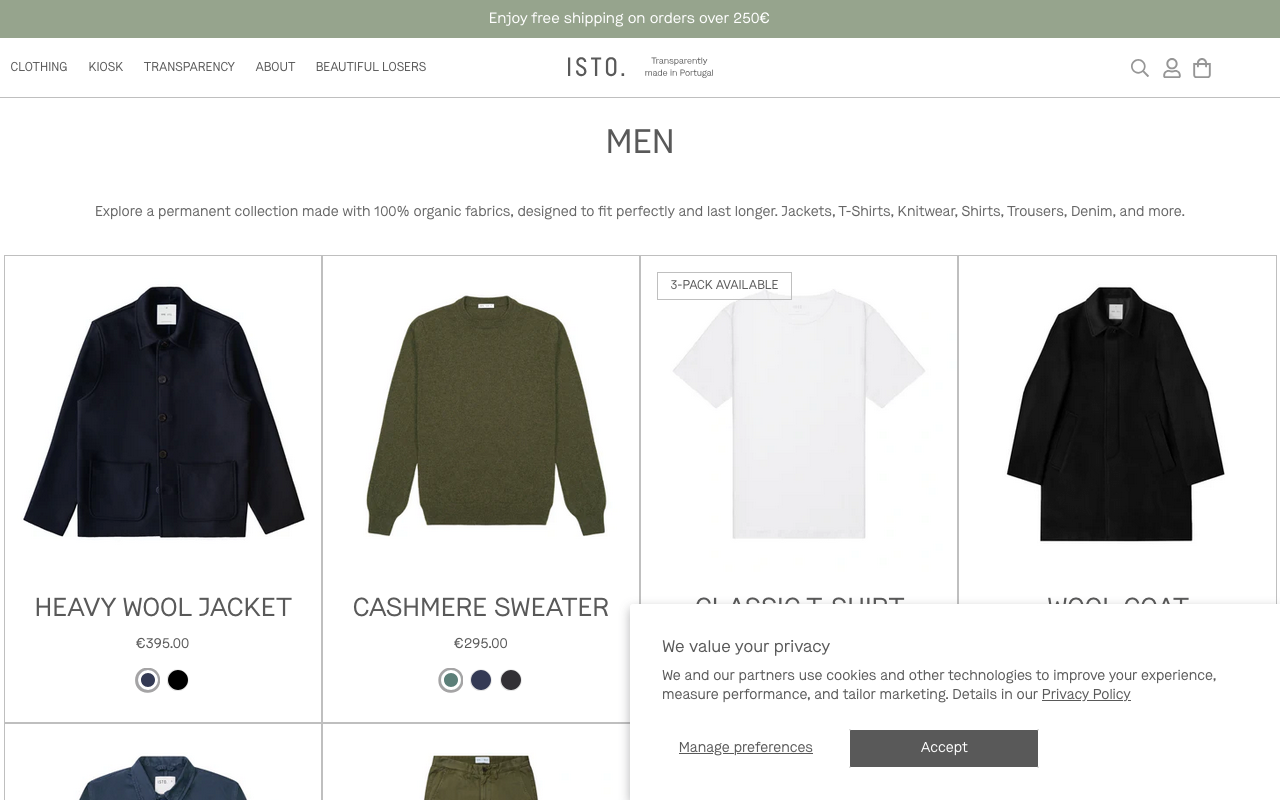Open the search icon in header
Screen dimensions: 1280x800
pos(1139,68)
